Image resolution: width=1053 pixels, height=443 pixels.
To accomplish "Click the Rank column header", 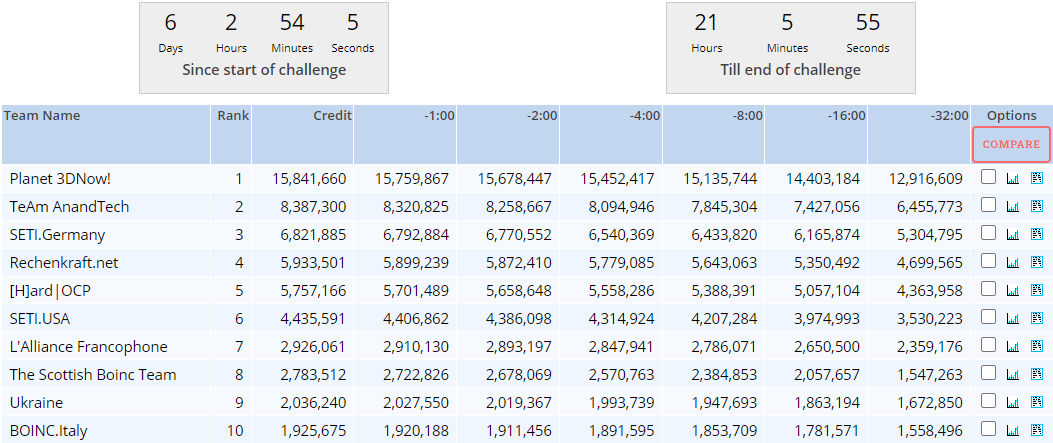I will [233, 116].
